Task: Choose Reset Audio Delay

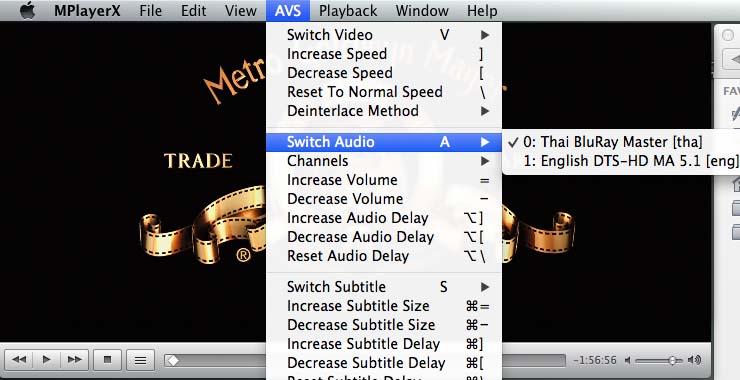Action: [384, 256]
